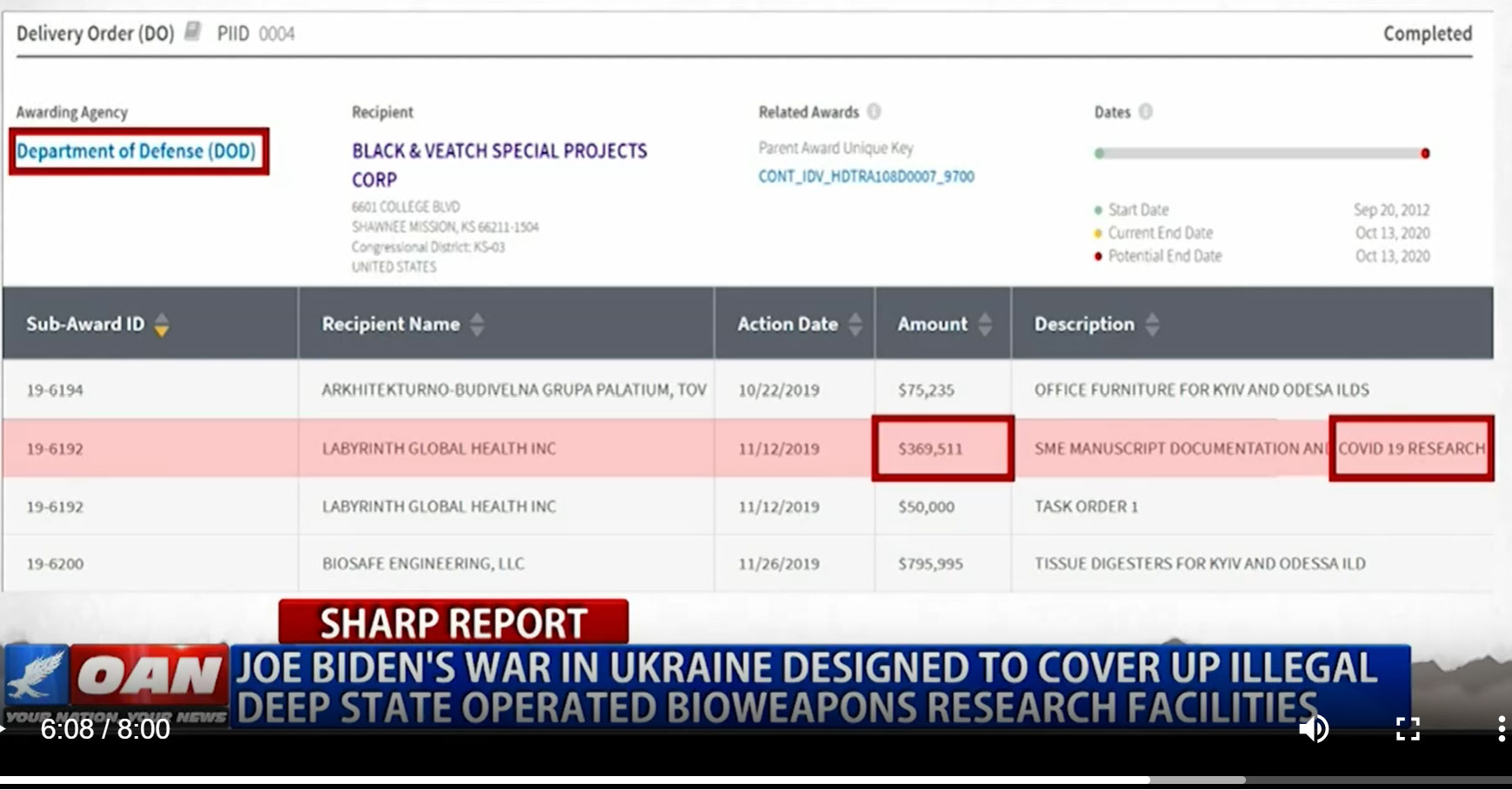Click the red end-date marker on the timeline

tap(1425, 154)
